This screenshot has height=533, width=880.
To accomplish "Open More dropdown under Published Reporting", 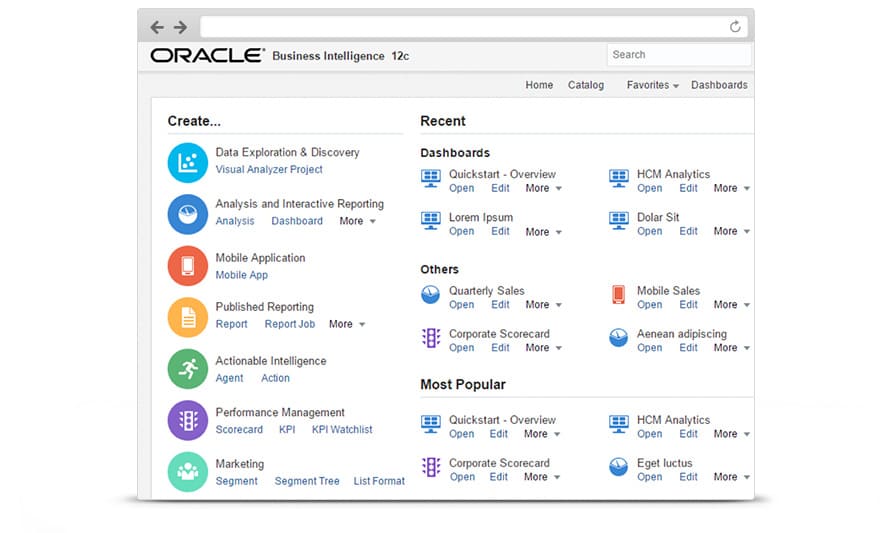I will [x=346, y=324].
